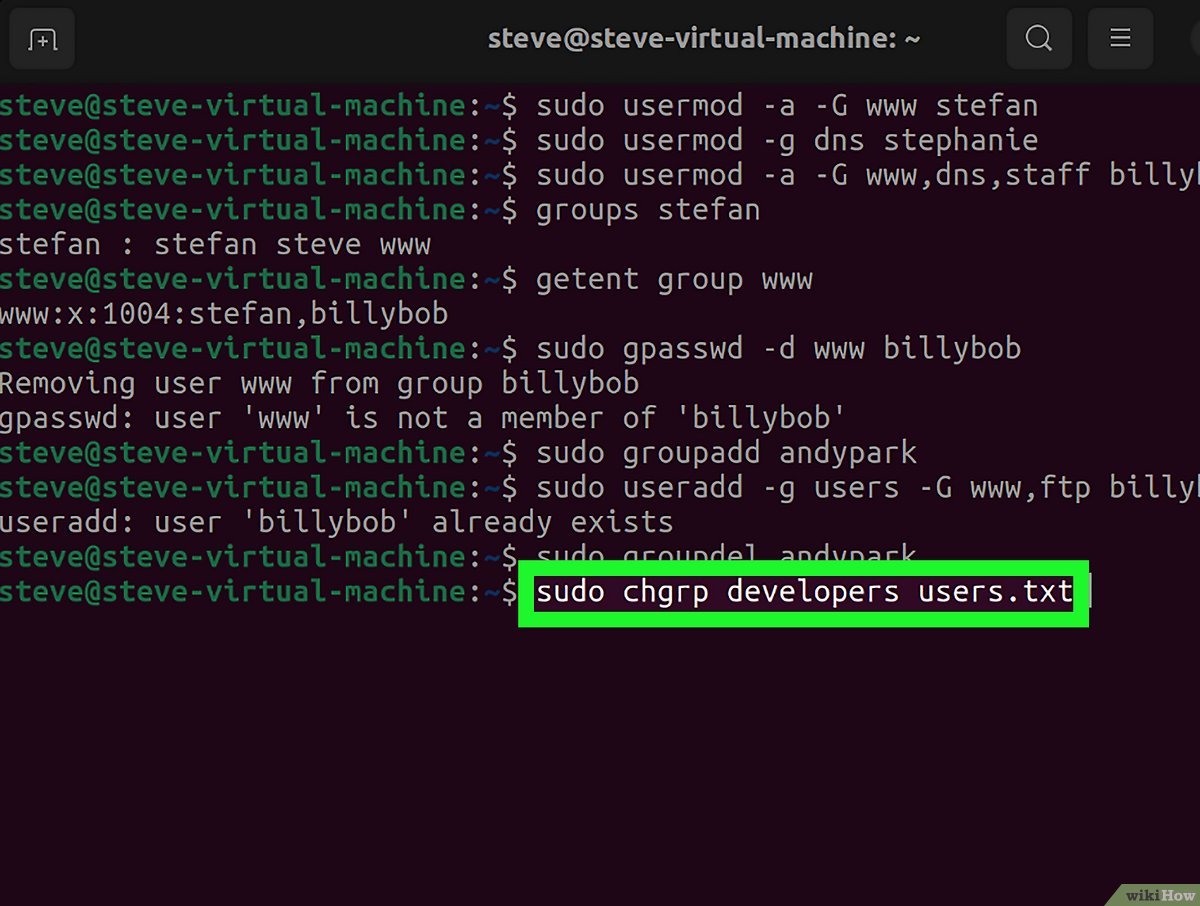Click 'sudo groupadd andypark' command
This screenshot has height=906, width=1200.
[726, 453]
